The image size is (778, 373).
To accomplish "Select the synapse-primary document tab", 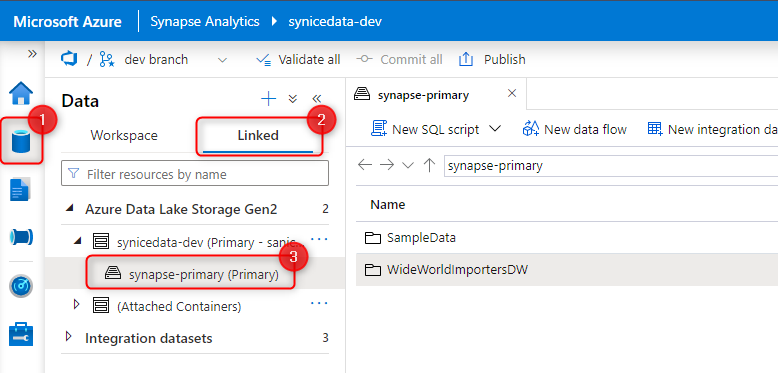I will [423, 95].
